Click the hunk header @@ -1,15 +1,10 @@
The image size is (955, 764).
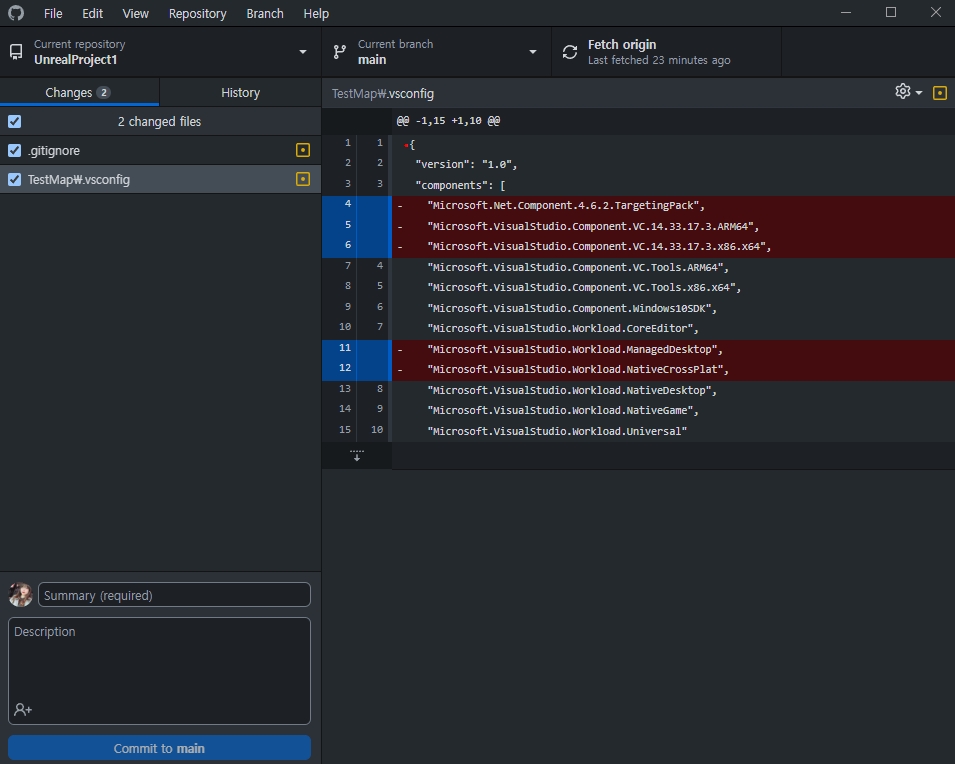[448, 121]
